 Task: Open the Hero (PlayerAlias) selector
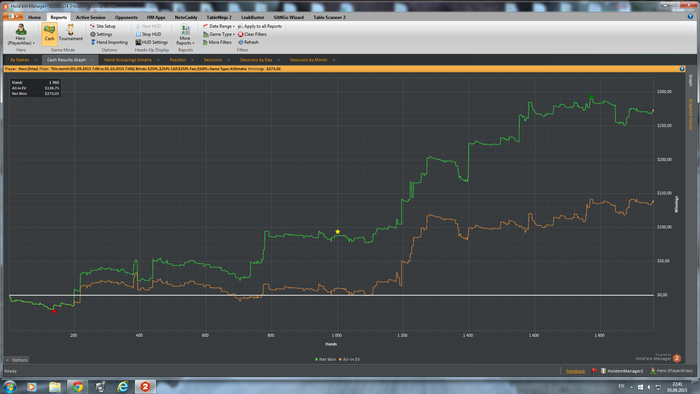pyautogui.click(x=21, y=35)
